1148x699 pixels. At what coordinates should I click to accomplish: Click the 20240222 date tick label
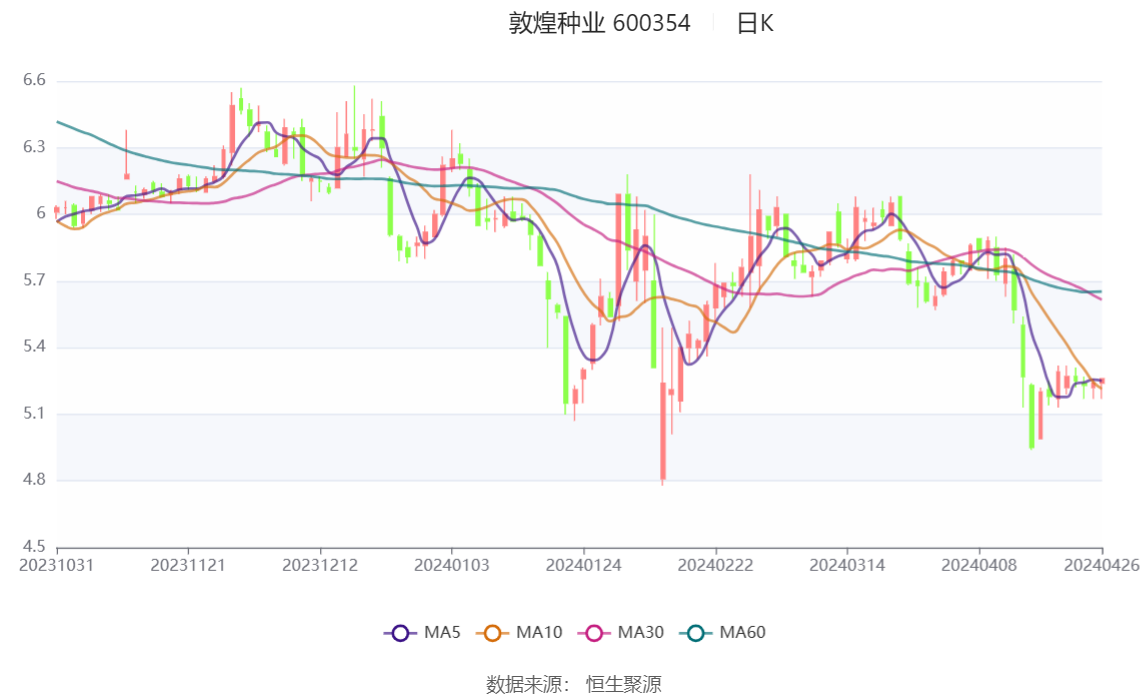pyautogui.click(x=715, y=566)
